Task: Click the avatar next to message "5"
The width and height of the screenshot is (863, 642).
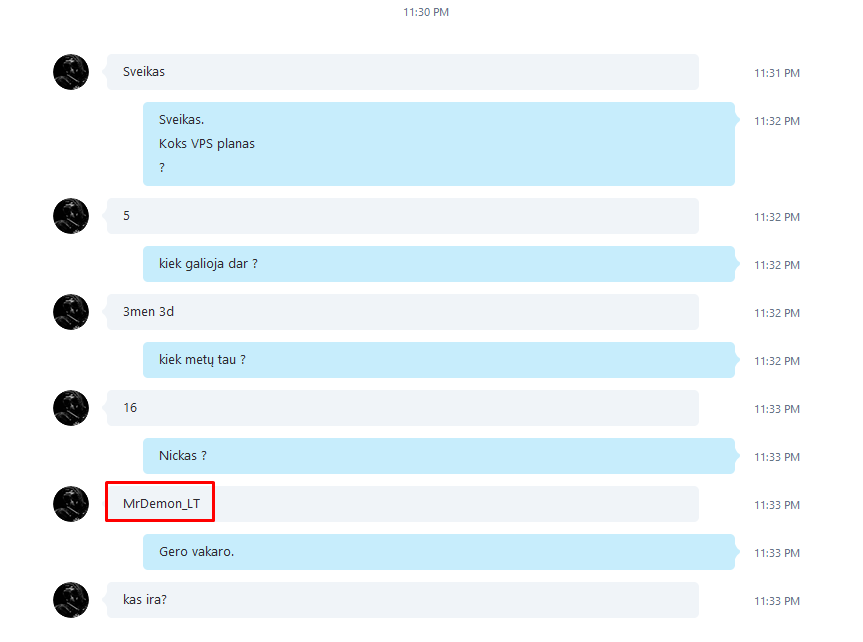Action: 71,216
